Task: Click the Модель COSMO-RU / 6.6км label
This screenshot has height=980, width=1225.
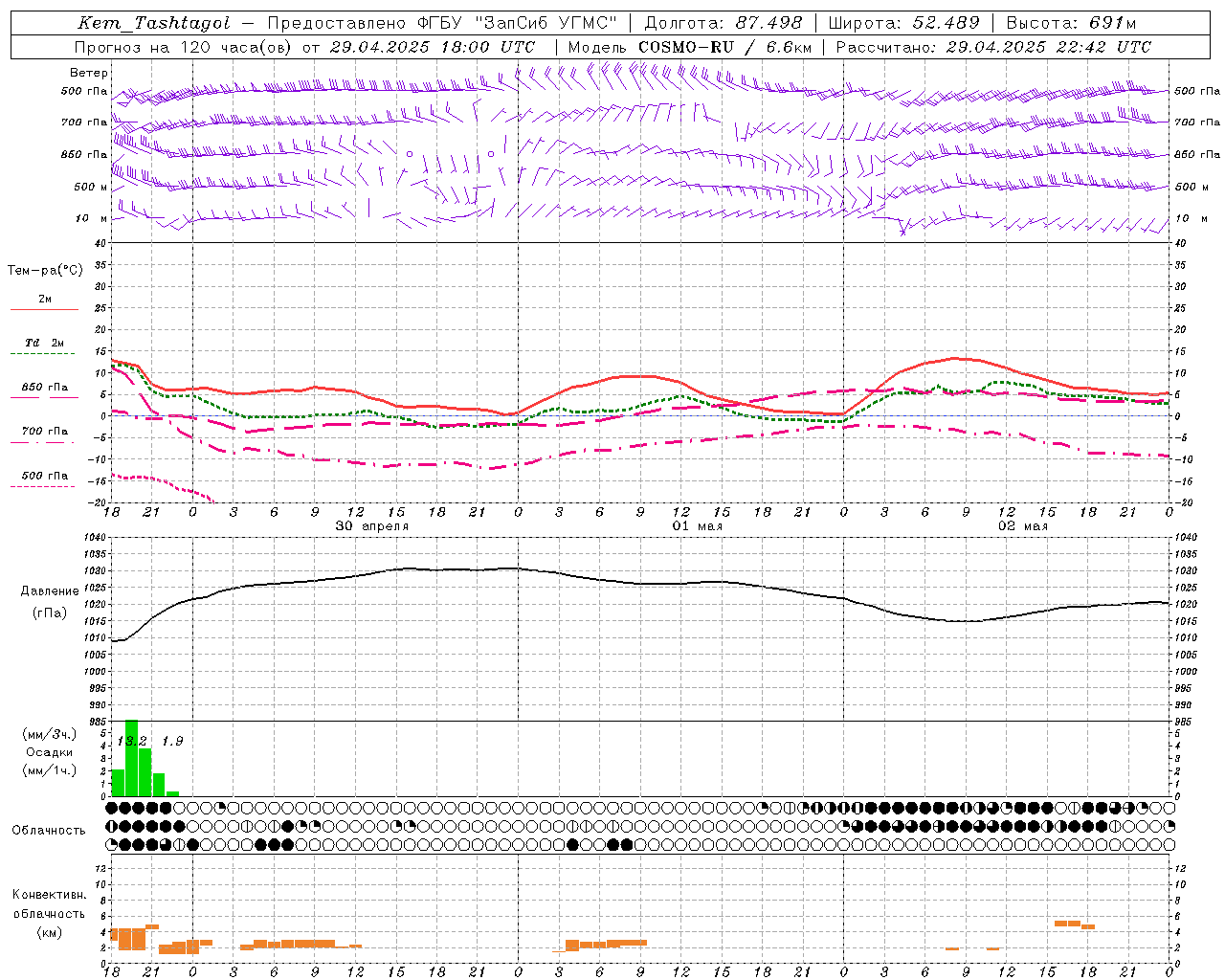Action: [689, 47]
